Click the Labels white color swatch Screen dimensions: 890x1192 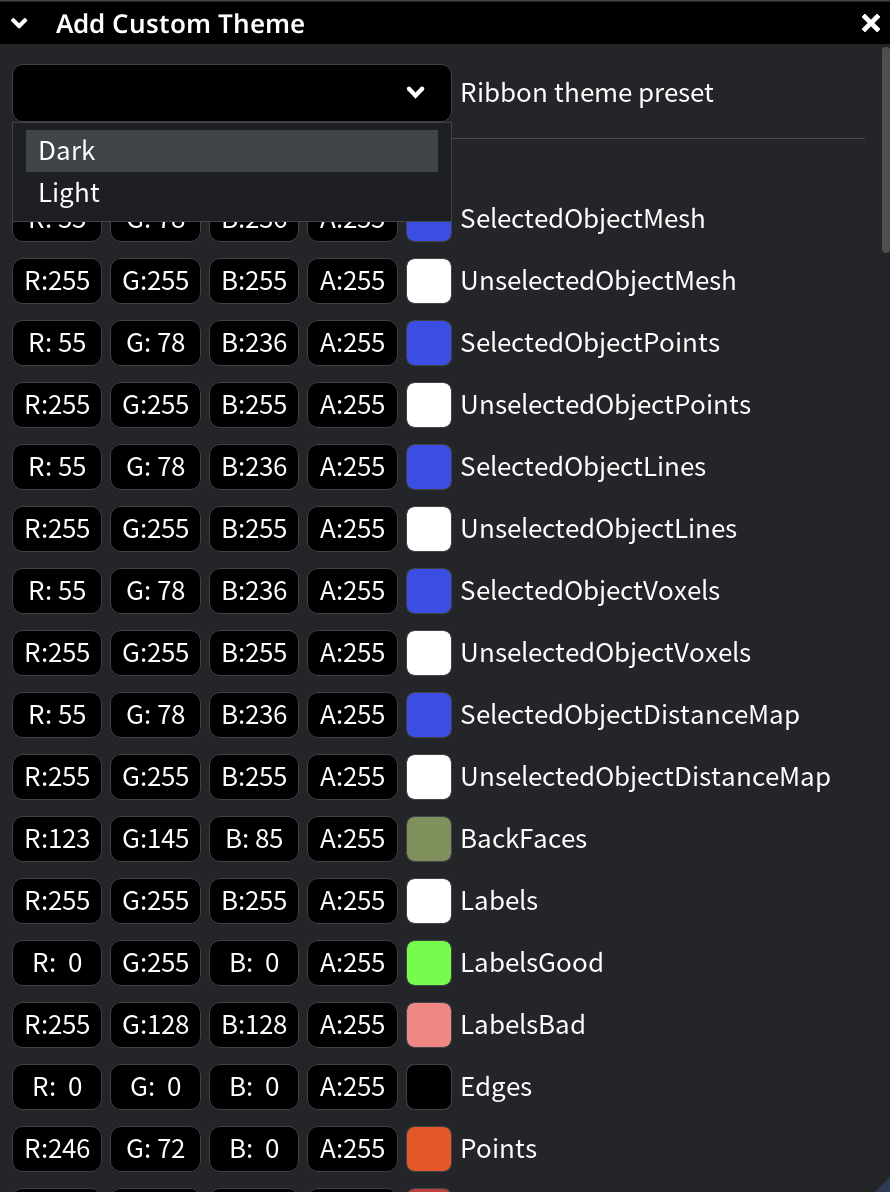[429, 901]
